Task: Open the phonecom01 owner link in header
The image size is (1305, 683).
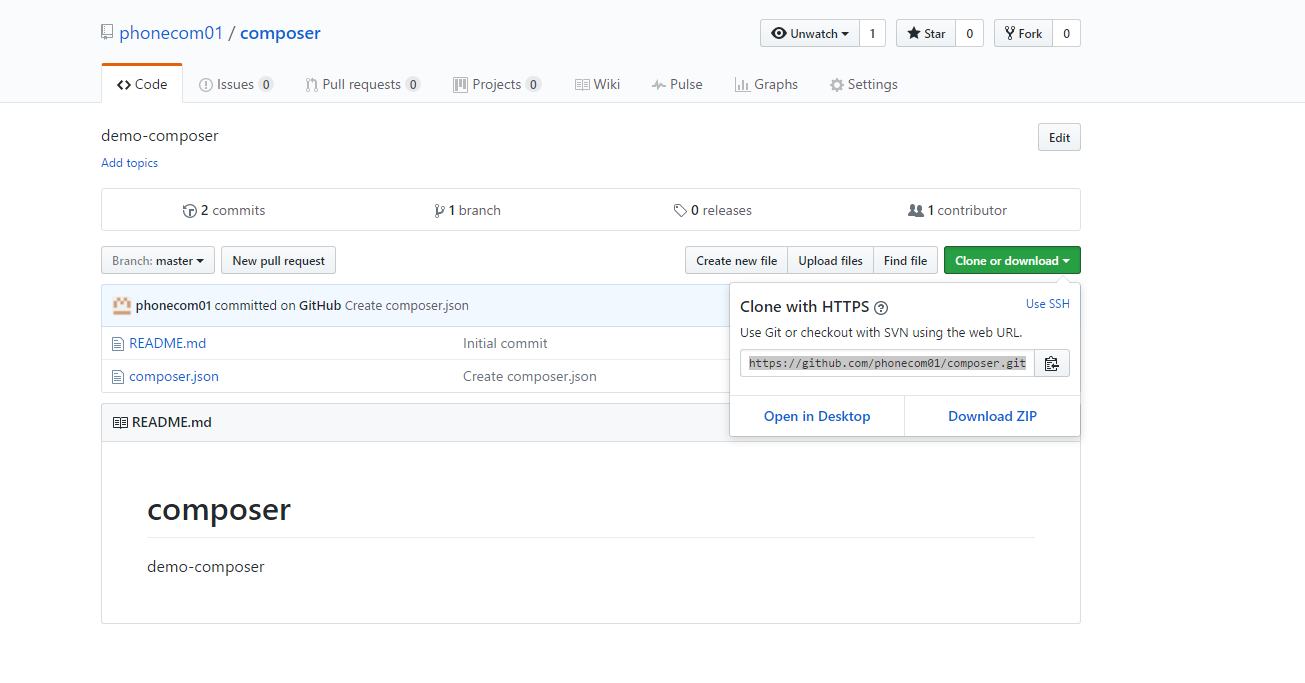Action: [x=171, y=33]
